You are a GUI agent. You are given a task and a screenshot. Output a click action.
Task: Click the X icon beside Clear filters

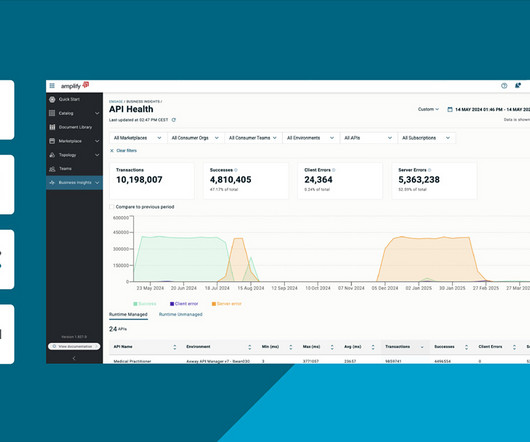(112, 151)
